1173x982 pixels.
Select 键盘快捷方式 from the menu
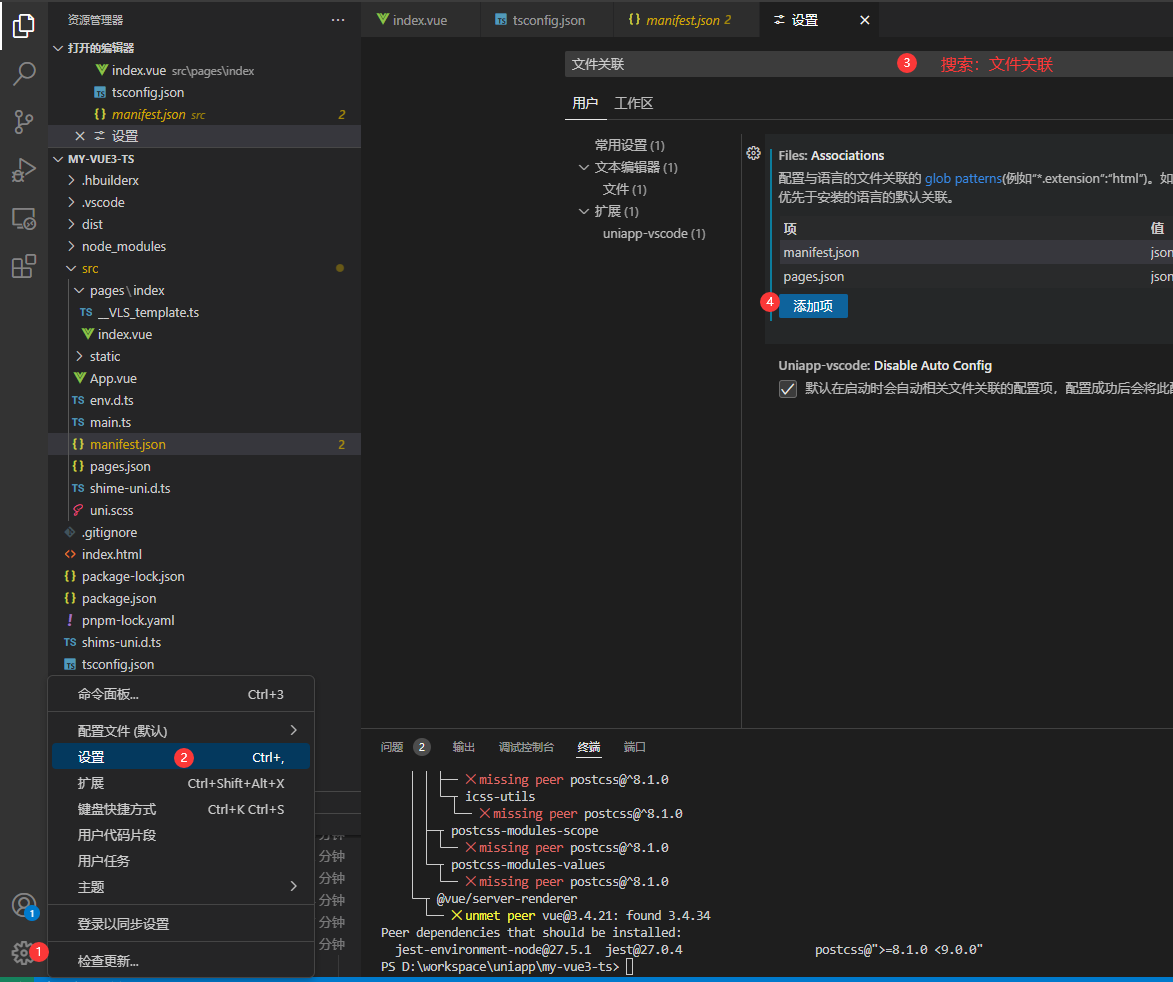[117, 809]
